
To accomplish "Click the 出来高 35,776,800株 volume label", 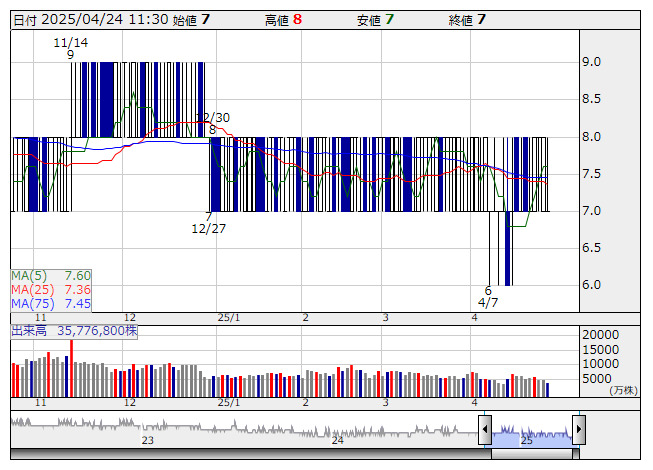I will point(74,331).
